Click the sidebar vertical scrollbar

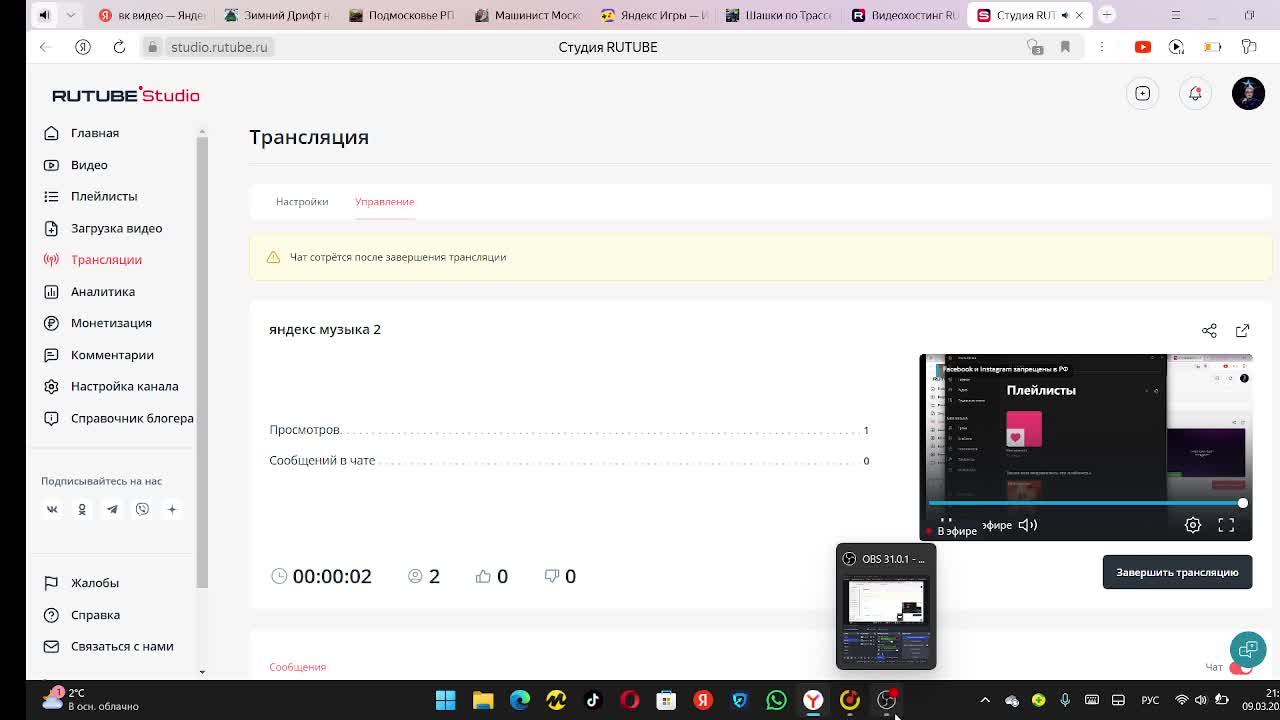tap(202, 360)
